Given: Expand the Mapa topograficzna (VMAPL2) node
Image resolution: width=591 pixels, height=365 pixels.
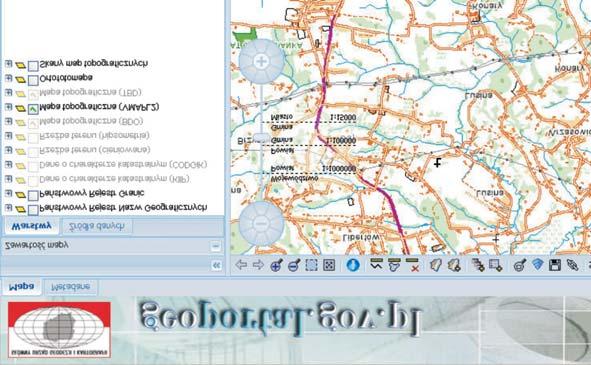Looking at the screenshot, I should tap(8, 107).
